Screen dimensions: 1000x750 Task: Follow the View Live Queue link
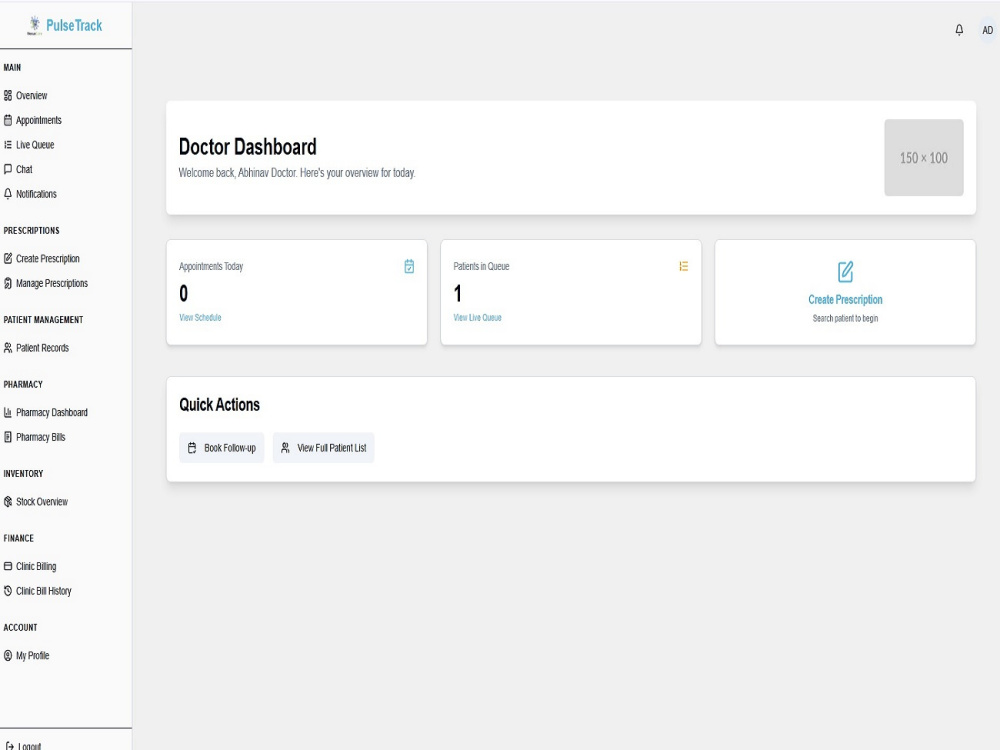478,318
